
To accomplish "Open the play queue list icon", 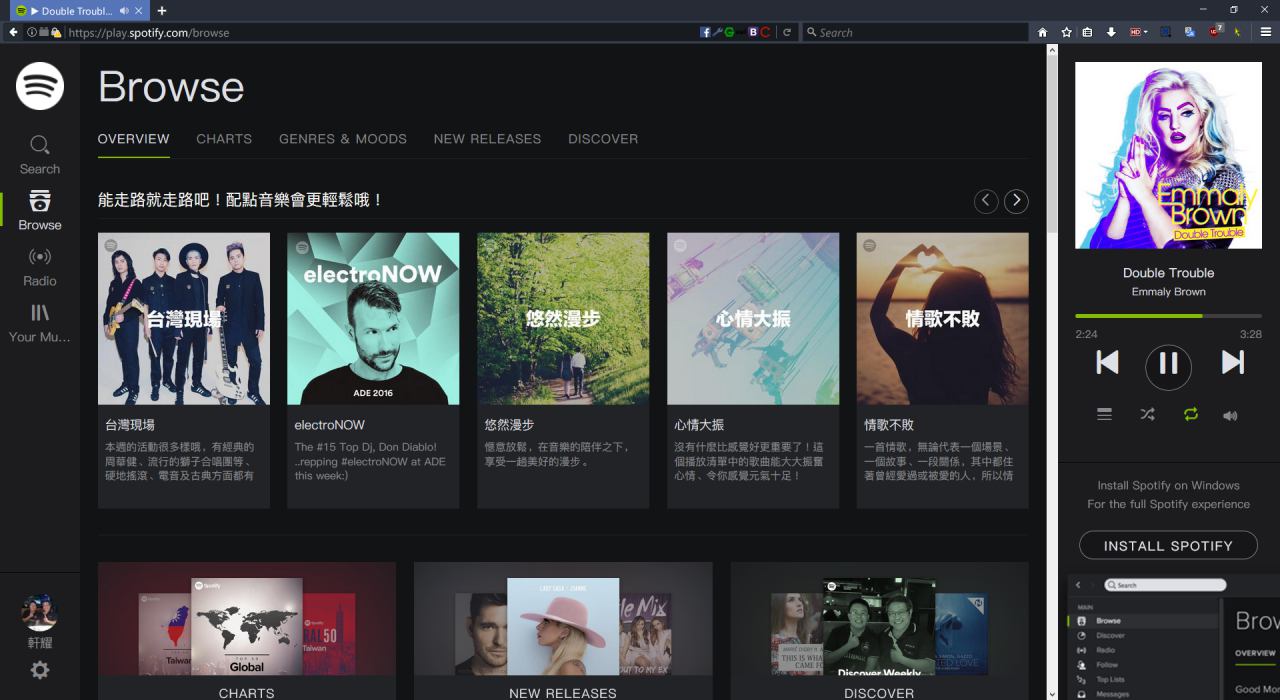I will tap(1104, 414).
